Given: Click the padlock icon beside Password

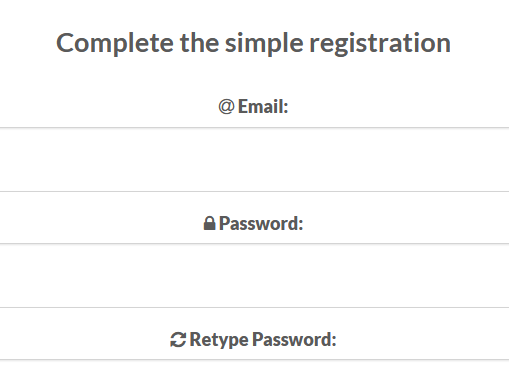Looking at the screenshot, I should pos(209,223).
